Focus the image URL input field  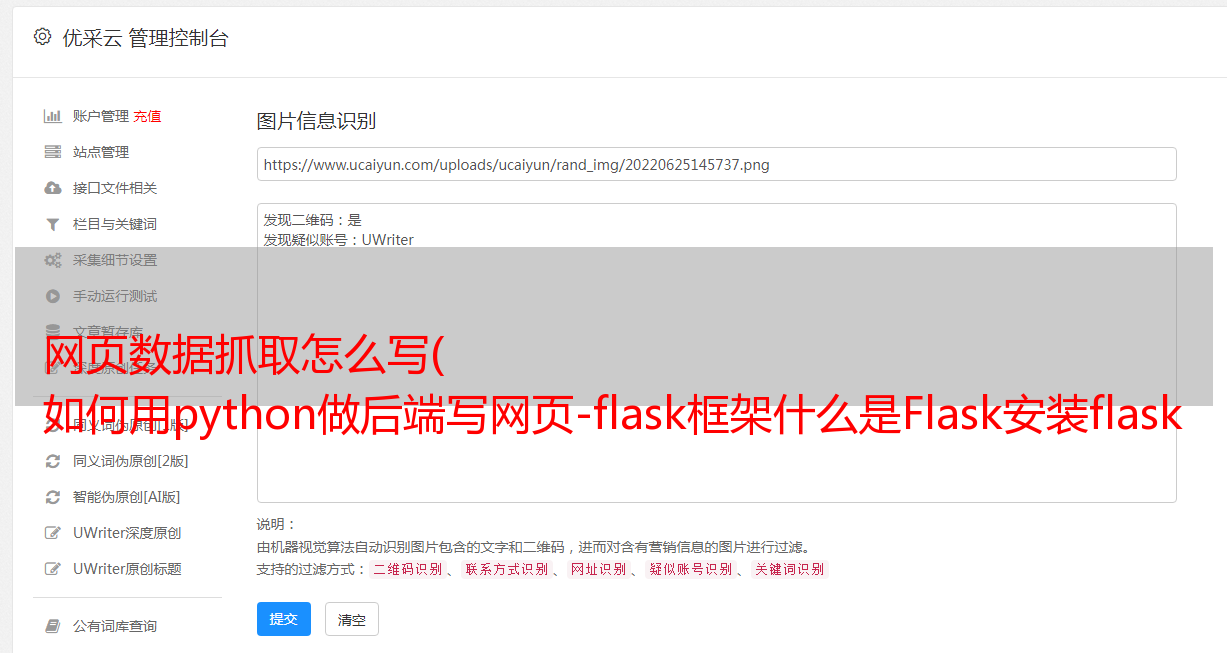point(716,164)
